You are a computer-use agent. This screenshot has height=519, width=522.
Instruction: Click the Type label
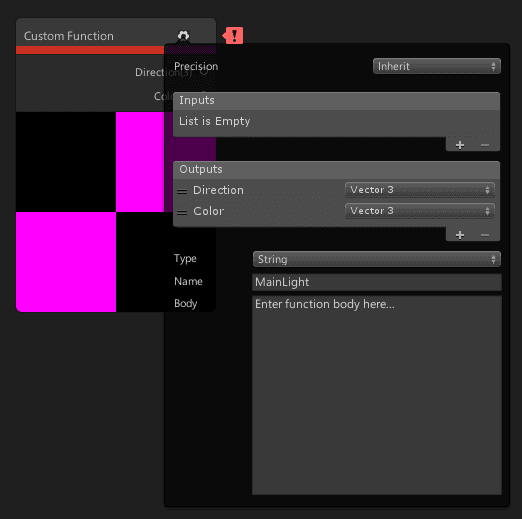185,259
